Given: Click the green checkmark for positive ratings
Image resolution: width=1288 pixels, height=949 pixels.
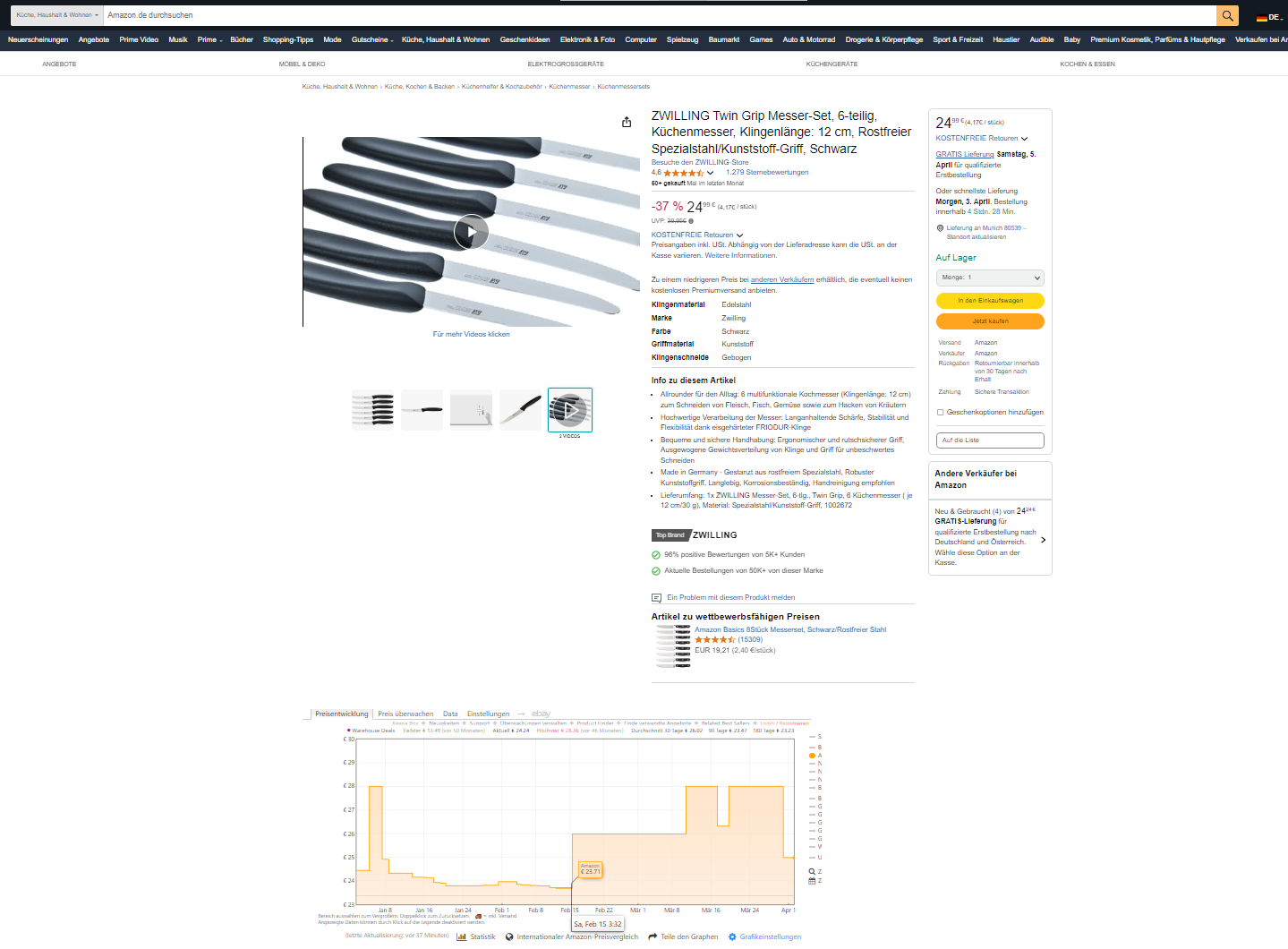Looking at the screenshot, I should click(656, 555).
